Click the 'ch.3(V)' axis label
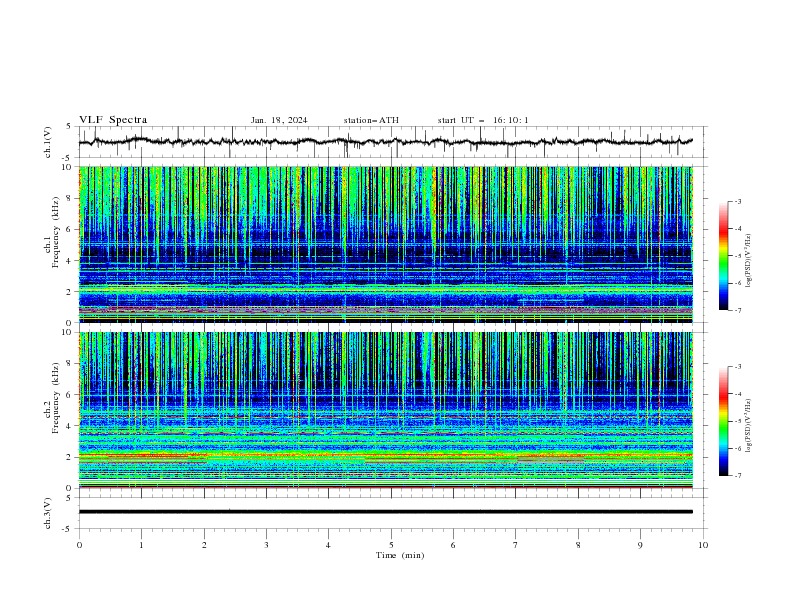 pos(48,513)
